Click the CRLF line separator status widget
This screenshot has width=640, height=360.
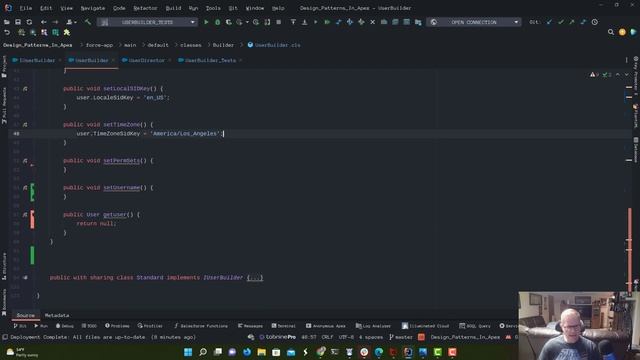click(327, 337)
